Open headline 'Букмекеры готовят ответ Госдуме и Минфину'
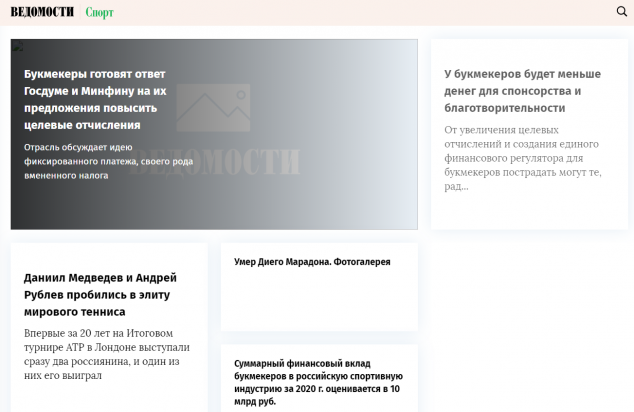634x412 pixels. coord(95,99)
